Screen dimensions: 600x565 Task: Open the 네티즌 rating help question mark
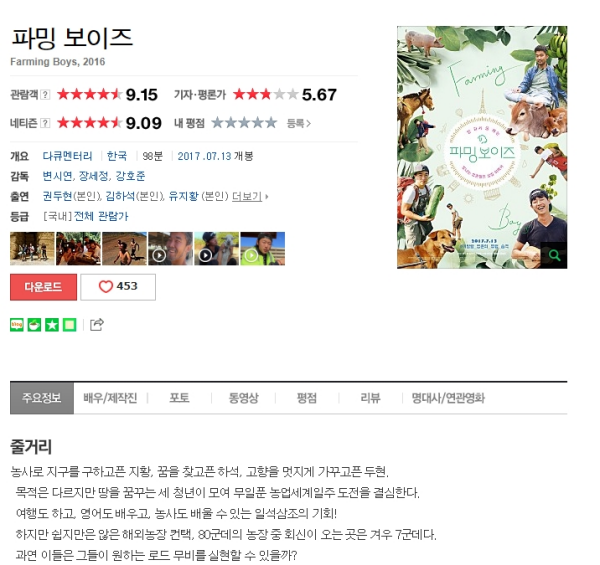coord(45,123)
